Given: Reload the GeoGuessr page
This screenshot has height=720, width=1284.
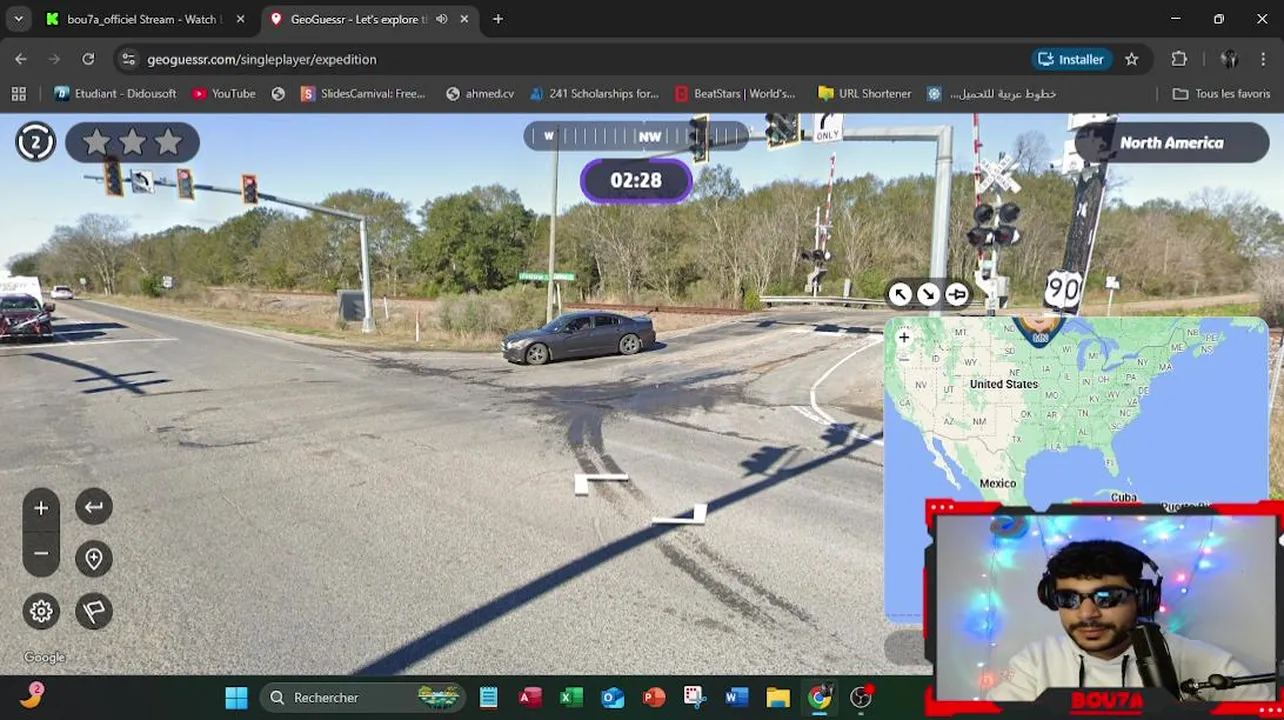Looking at the screenshot, I should click(x=88, y=59).
